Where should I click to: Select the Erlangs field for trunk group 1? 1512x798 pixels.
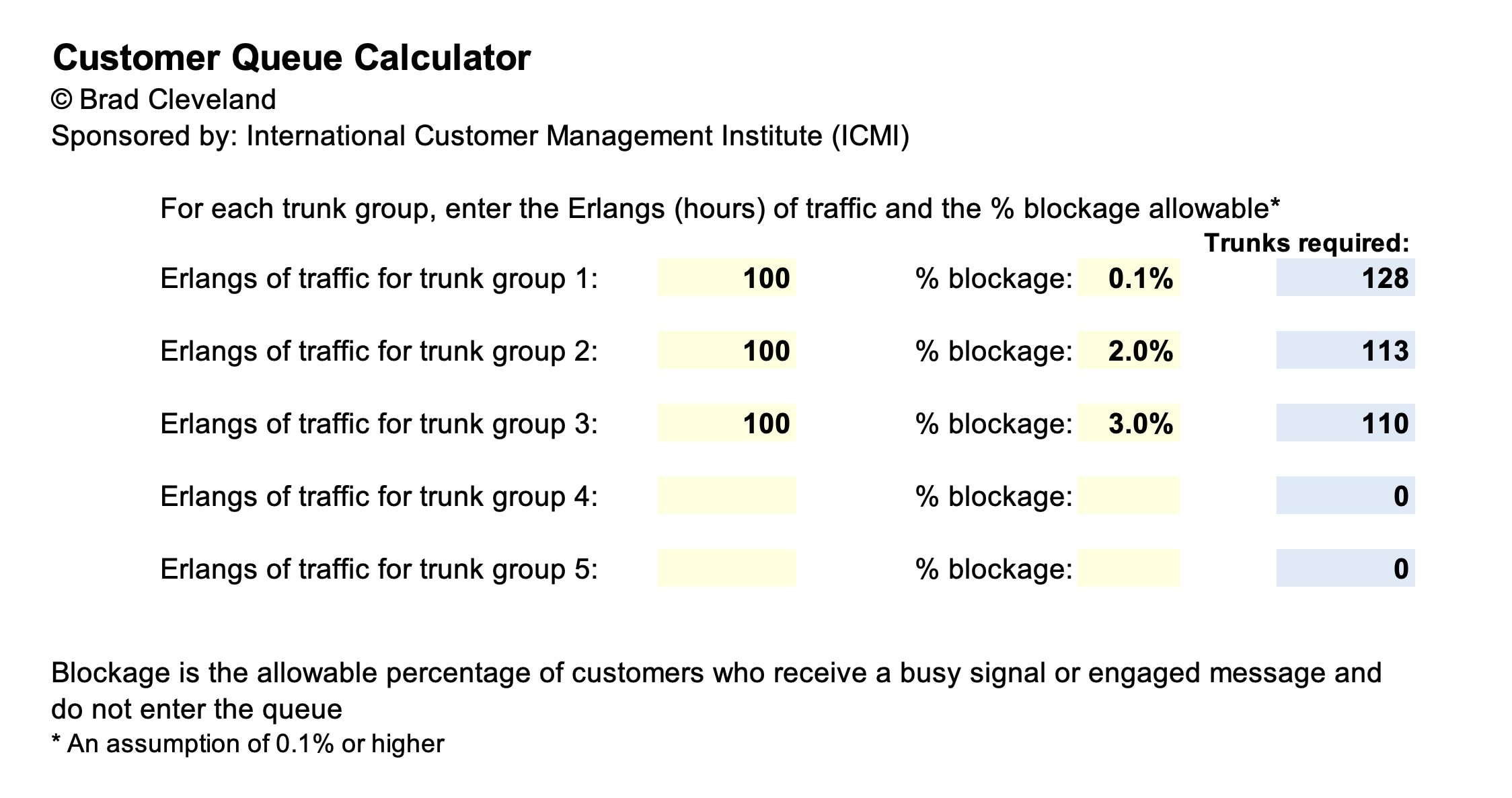(x=726, y=277)
